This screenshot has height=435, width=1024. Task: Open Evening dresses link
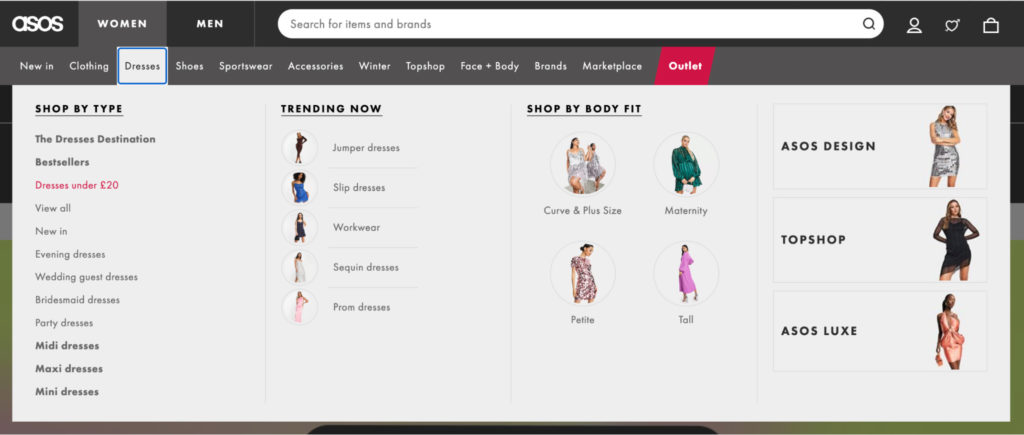70,254
